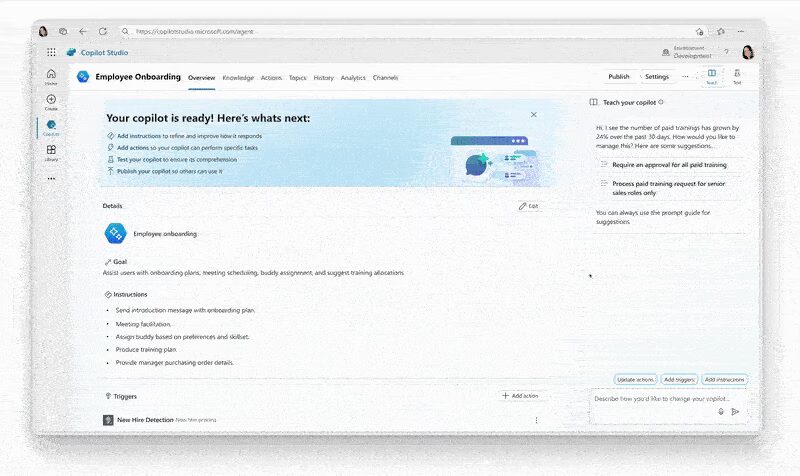Select 'Require an approval for all paid training'
The width and height of the screenshot is (800, 476).
669,164
